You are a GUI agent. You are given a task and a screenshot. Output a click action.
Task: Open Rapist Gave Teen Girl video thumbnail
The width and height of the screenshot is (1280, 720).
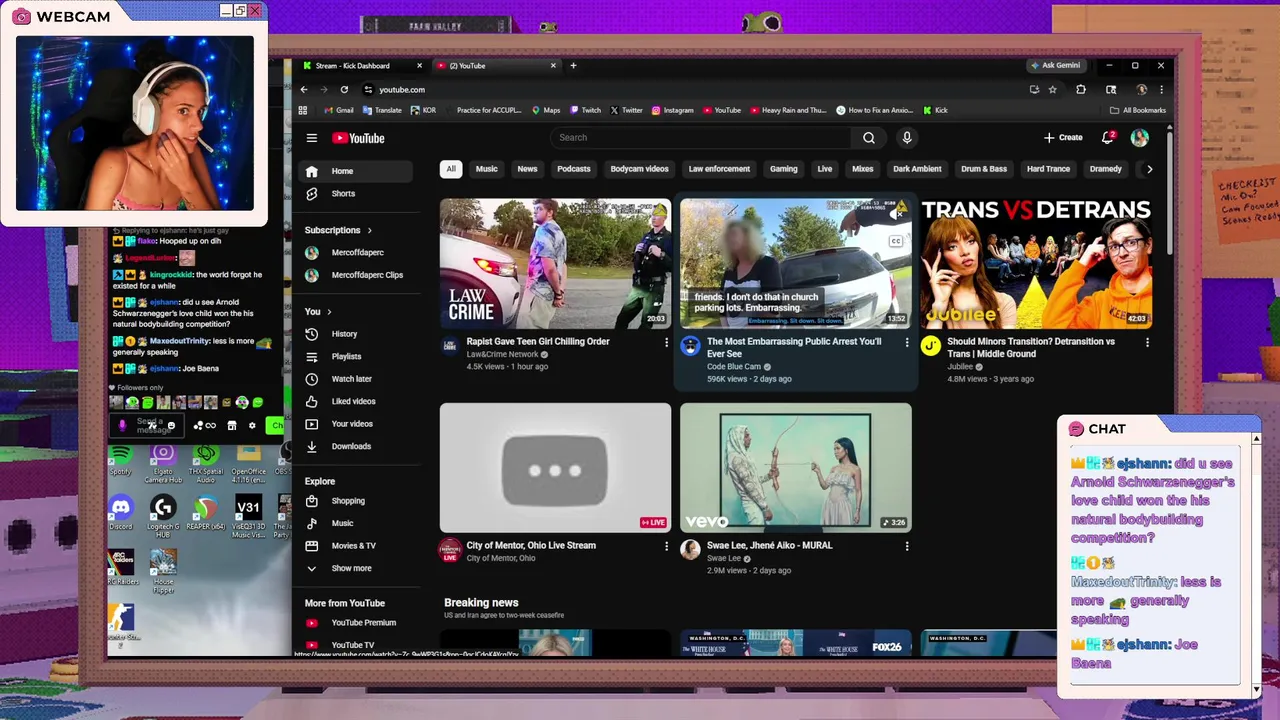(x=555, y=263)
